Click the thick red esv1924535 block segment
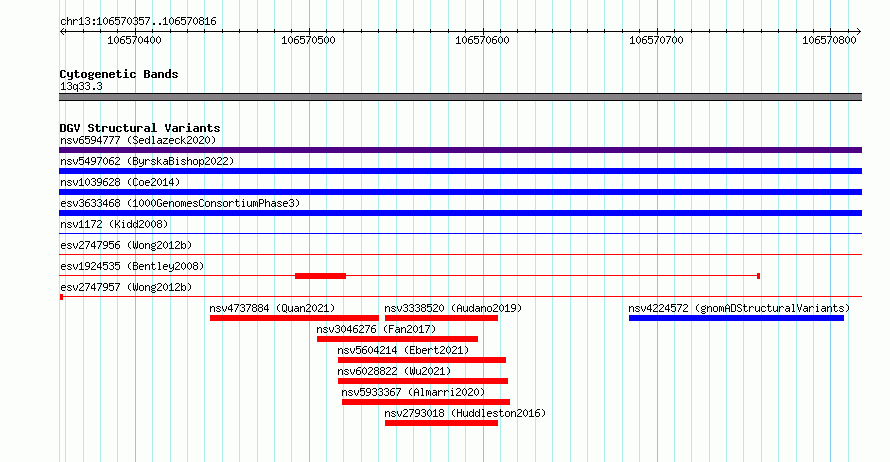This screenshot has height=462, width=890. (x=320, y=276)
